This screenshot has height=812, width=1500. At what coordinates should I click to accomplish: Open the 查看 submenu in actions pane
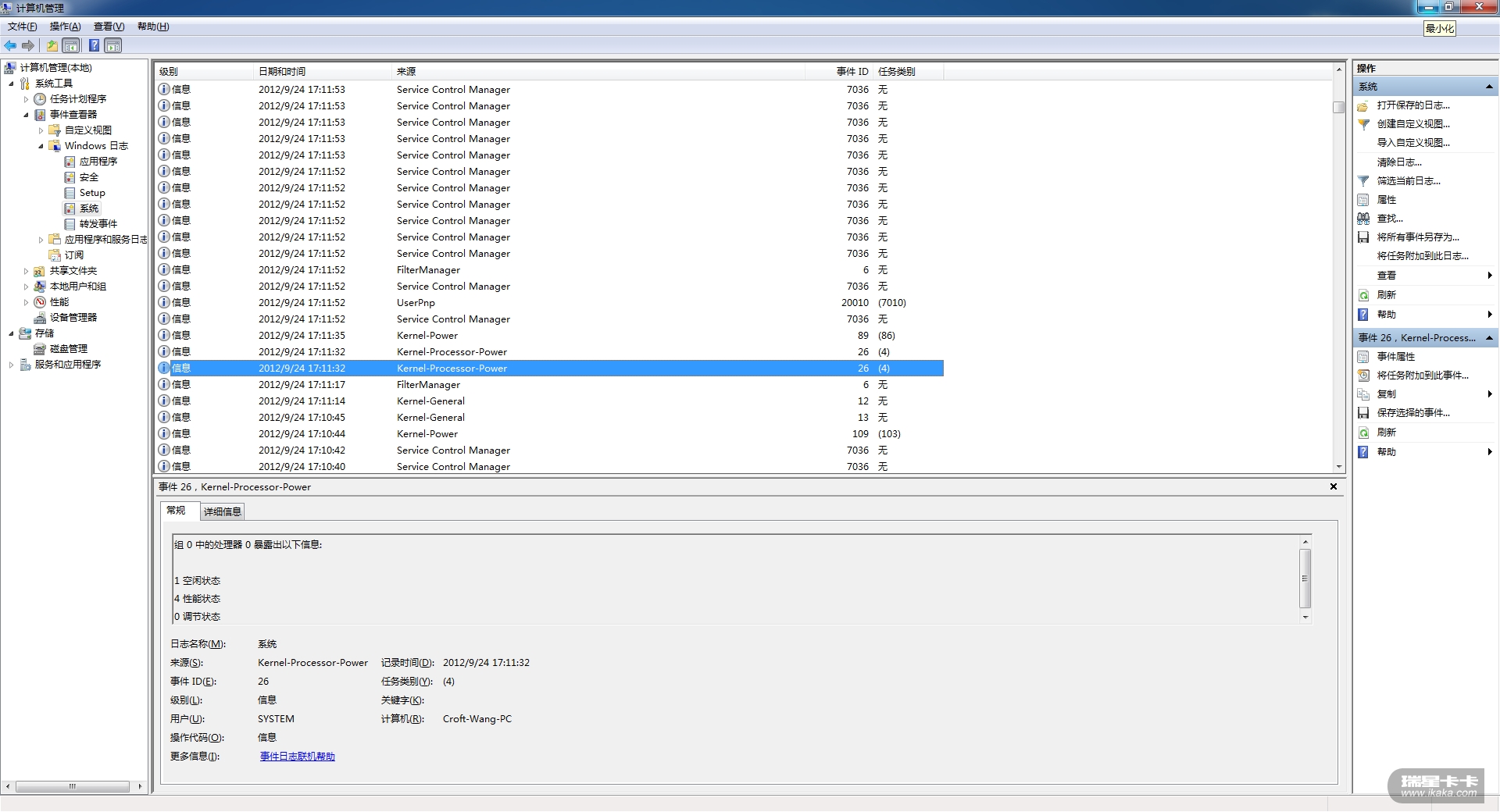1425,276
